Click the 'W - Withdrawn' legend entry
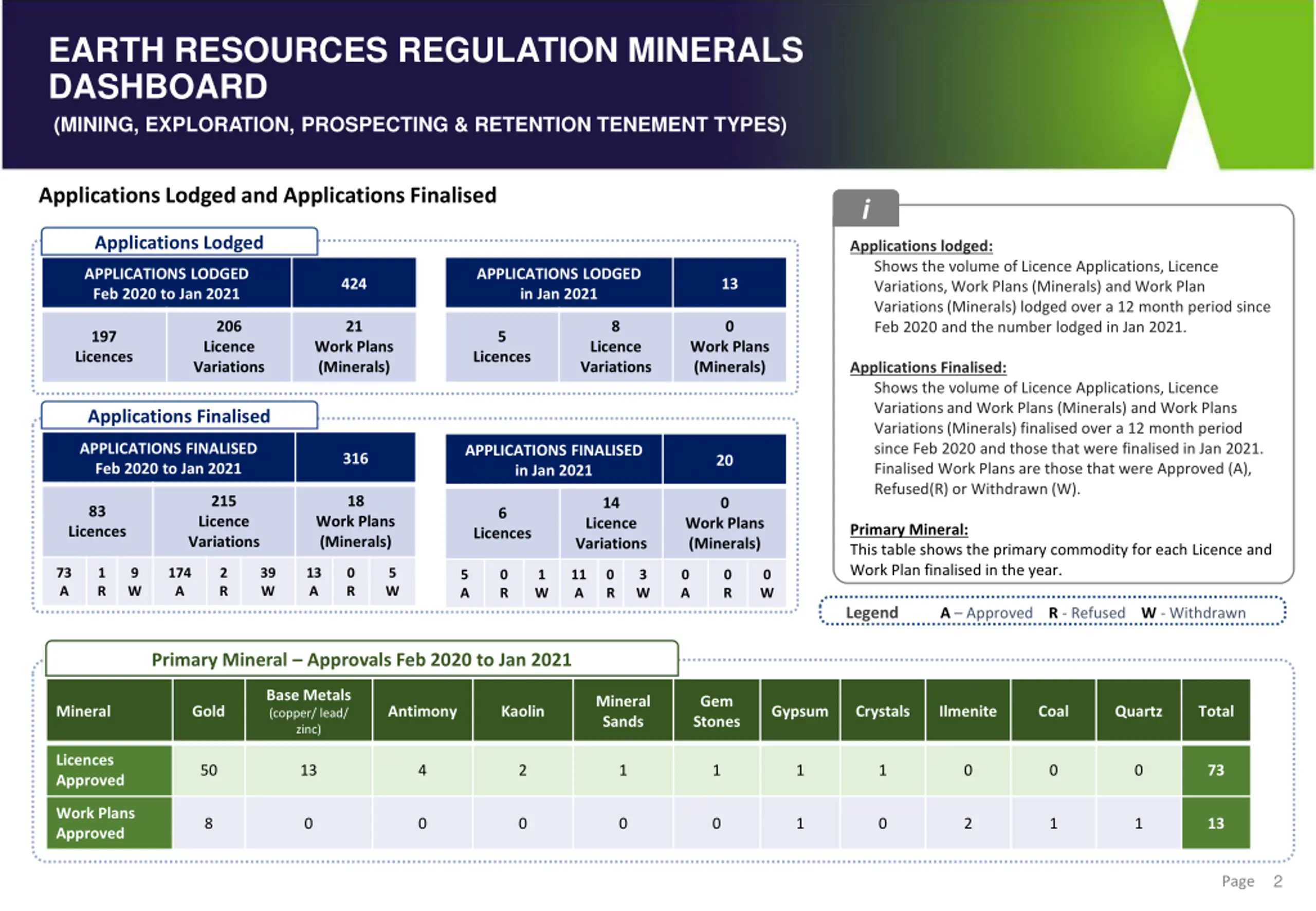 pyautogui.click(x=1193, y=612)
